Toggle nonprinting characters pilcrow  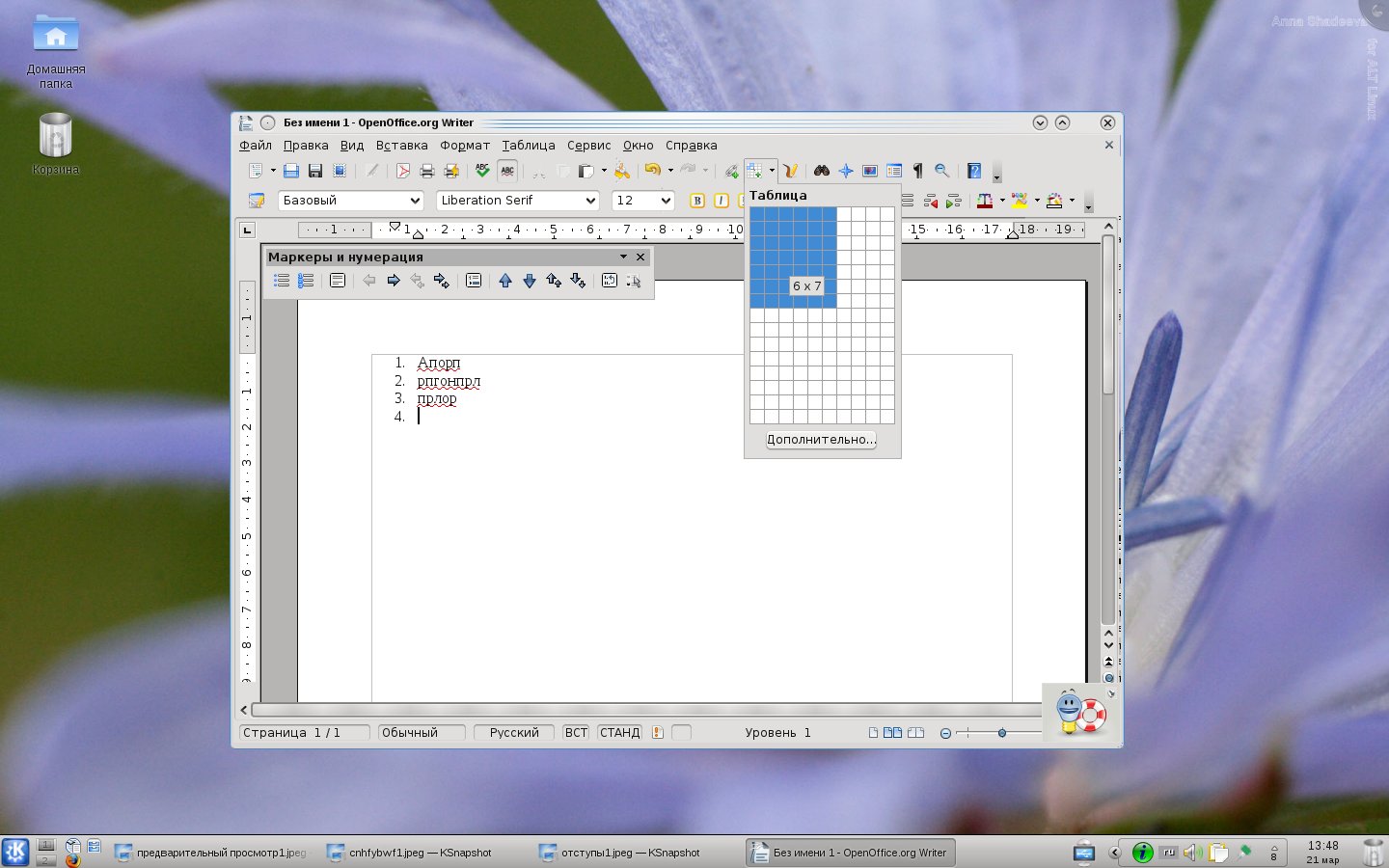917,171
